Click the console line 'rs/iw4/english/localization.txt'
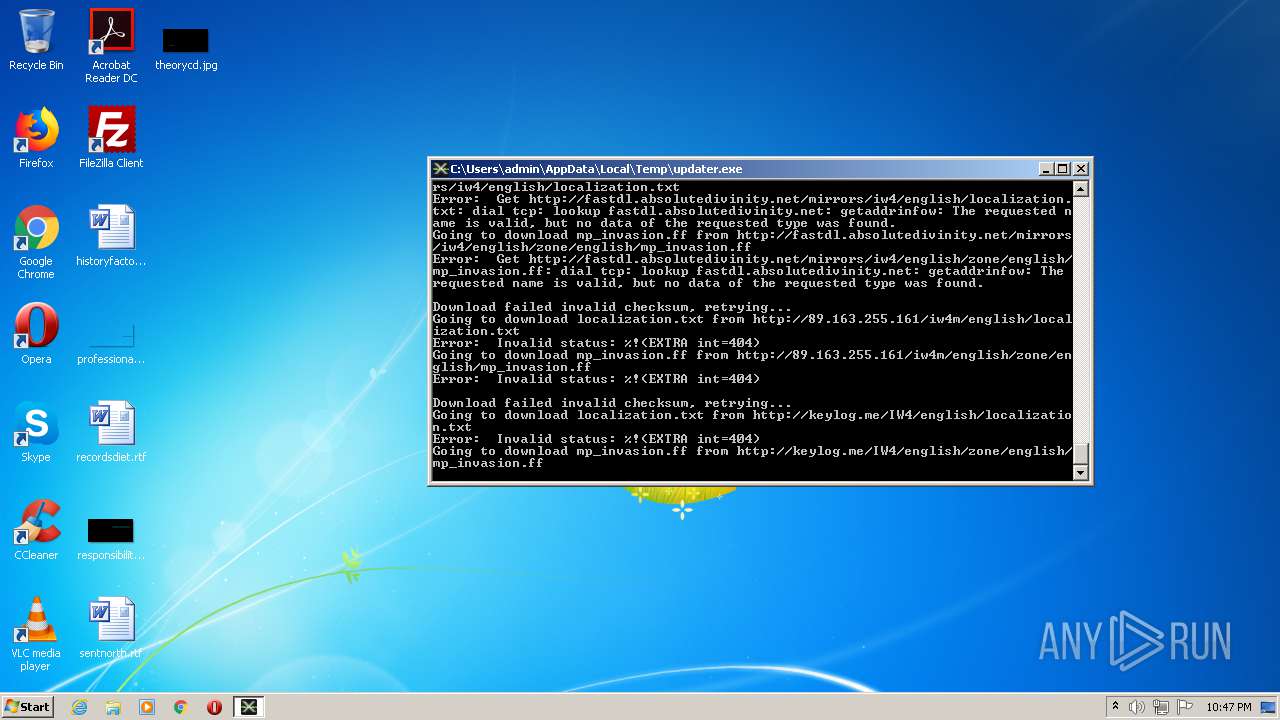 556,187
